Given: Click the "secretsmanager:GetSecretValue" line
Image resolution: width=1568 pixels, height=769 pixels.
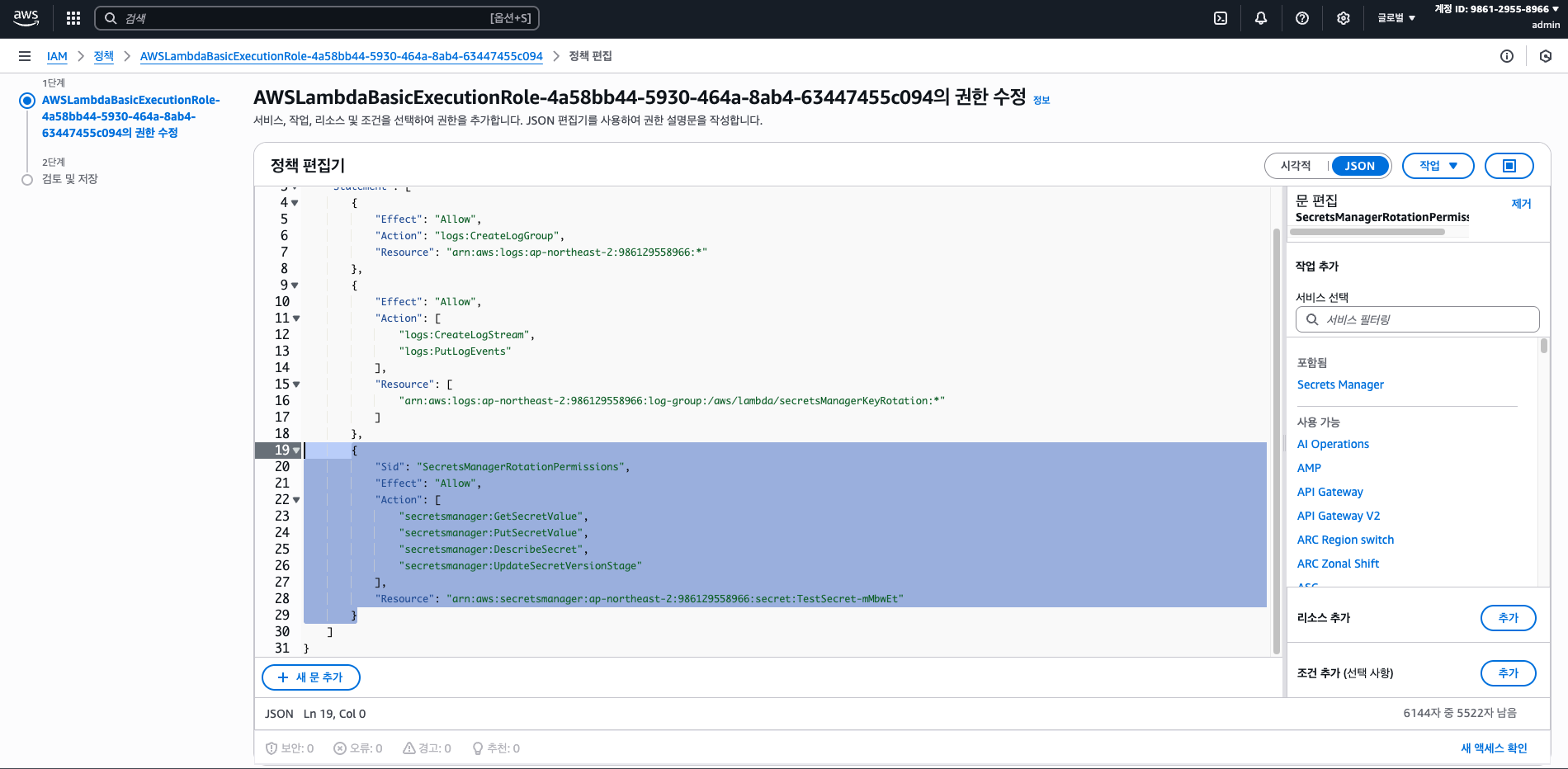Looking at the screenshot, I should pyautogui.click(x=493, y=517).
